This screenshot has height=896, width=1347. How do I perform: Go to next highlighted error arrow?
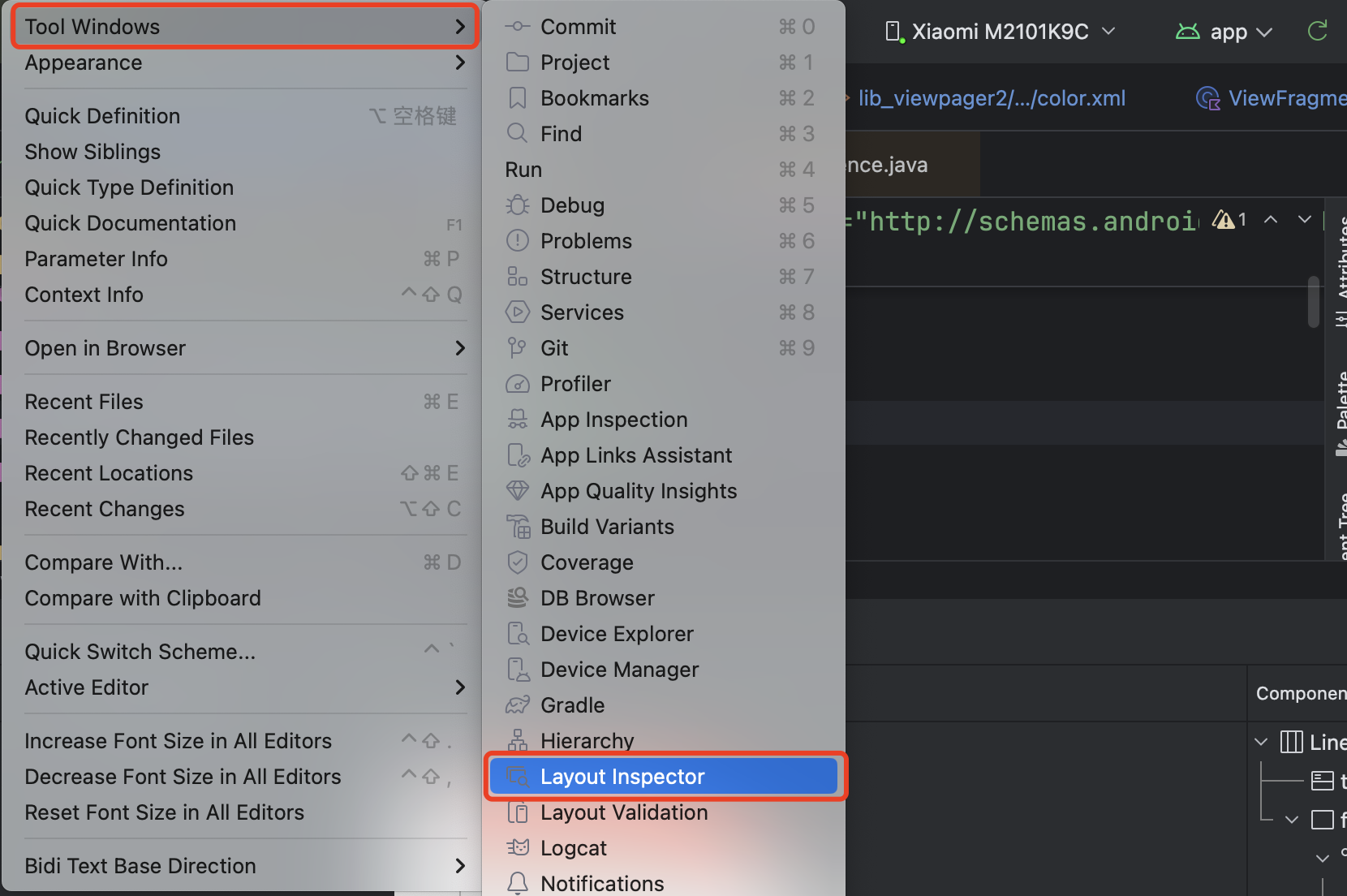1305,220
